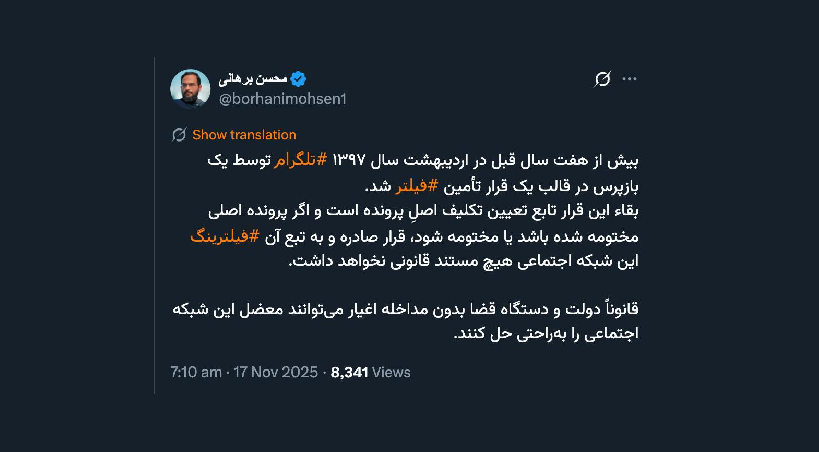This screenshot has width=819, height=452.
Task: Click the blue verified badge
Action: pos(298,79)
